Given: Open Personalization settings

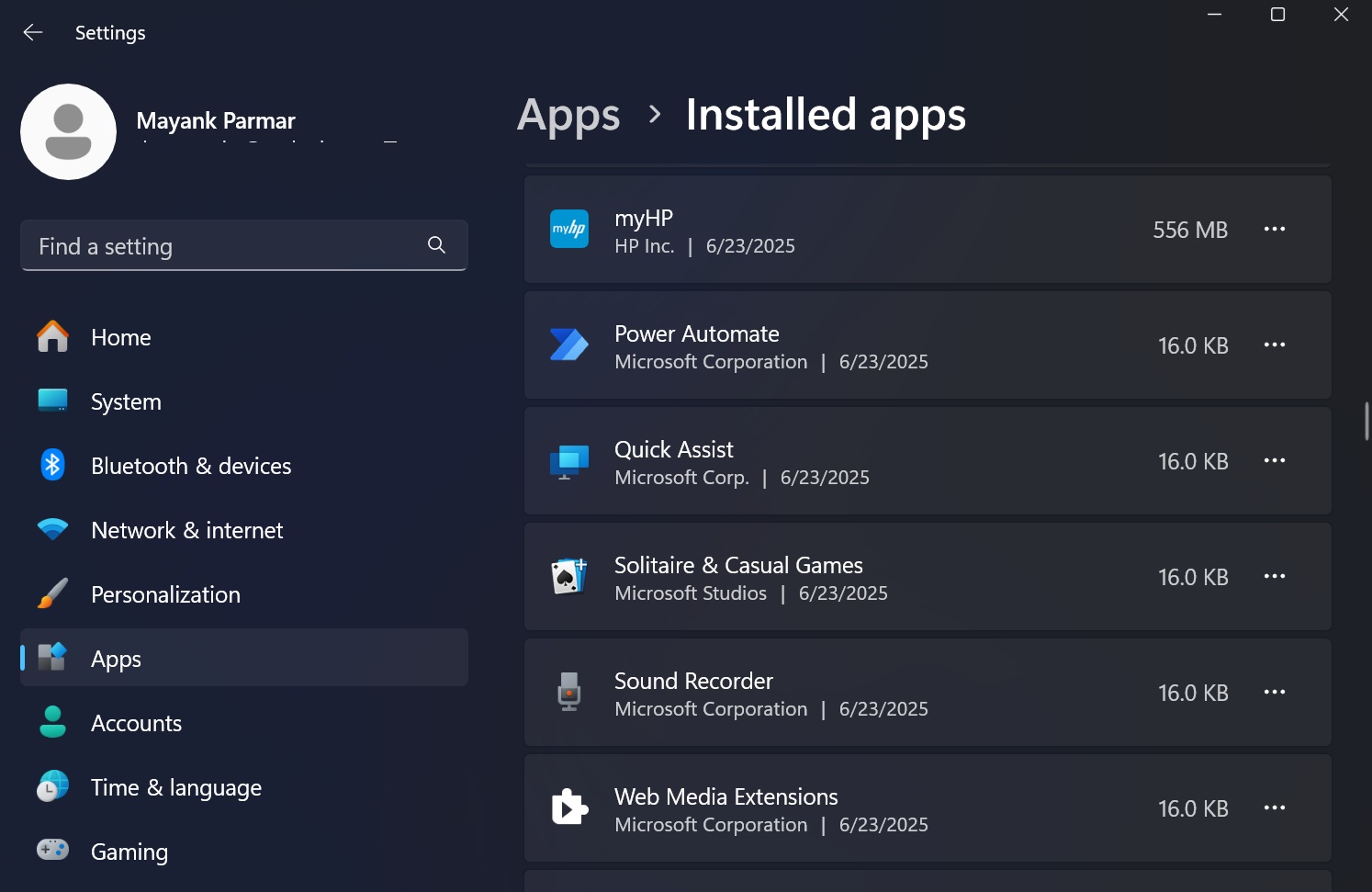Looking at the screenshot, I should [165, 595].
